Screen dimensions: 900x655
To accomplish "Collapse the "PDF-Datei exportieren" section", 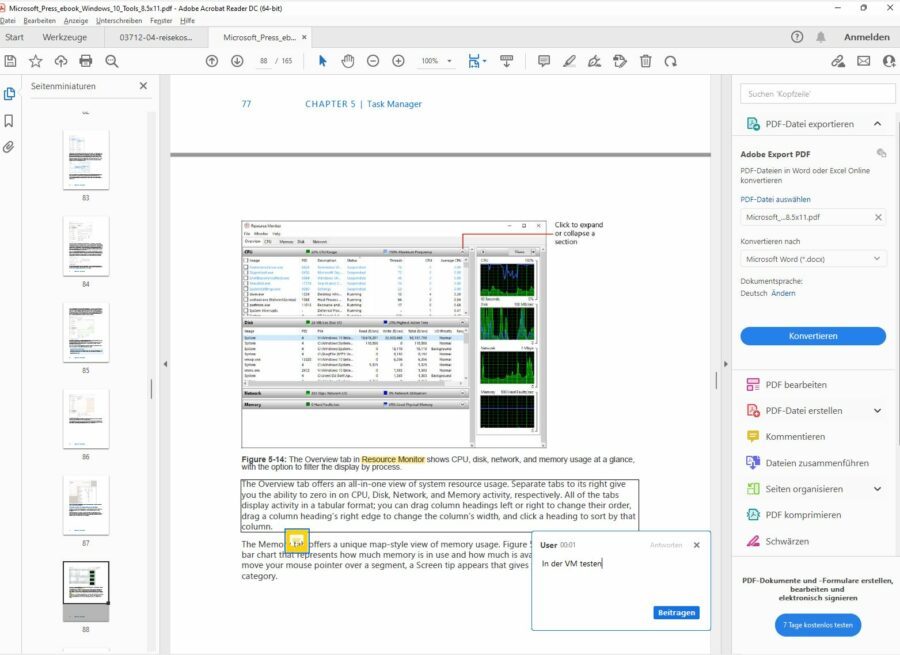I will click(878, 123).
